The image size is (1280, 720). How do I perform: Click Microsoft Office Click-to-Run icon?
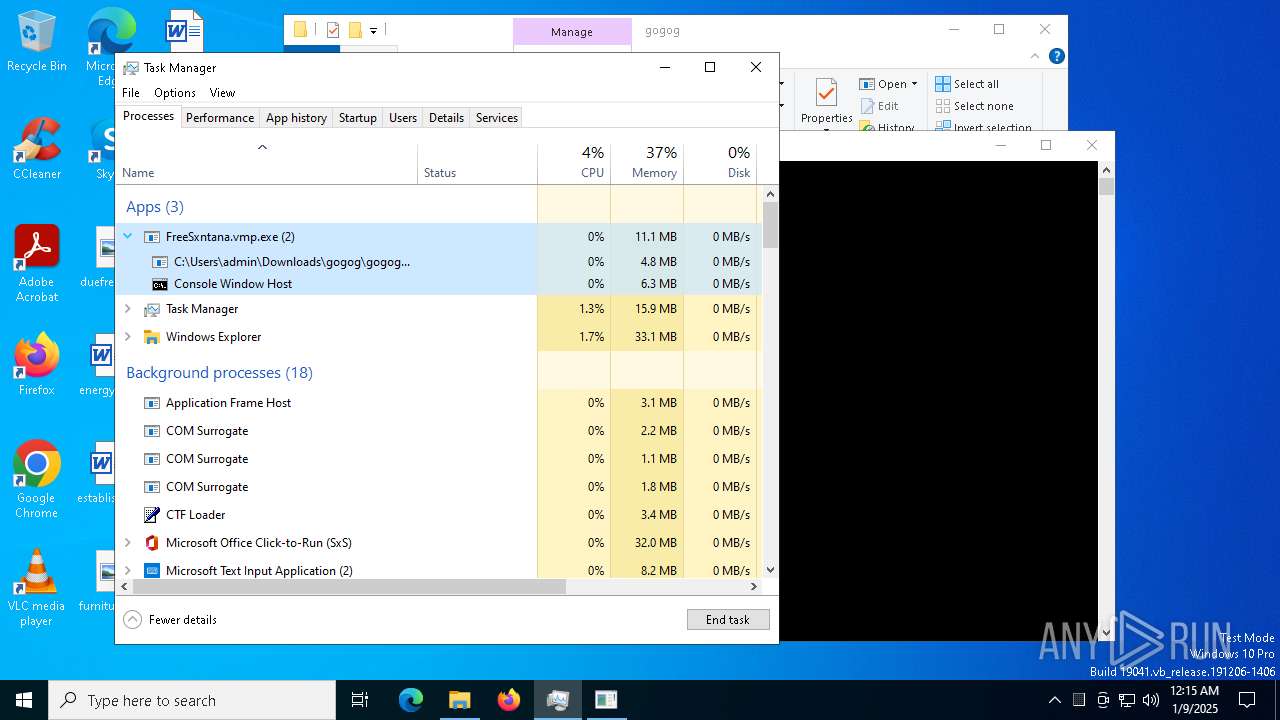point(152,543)
